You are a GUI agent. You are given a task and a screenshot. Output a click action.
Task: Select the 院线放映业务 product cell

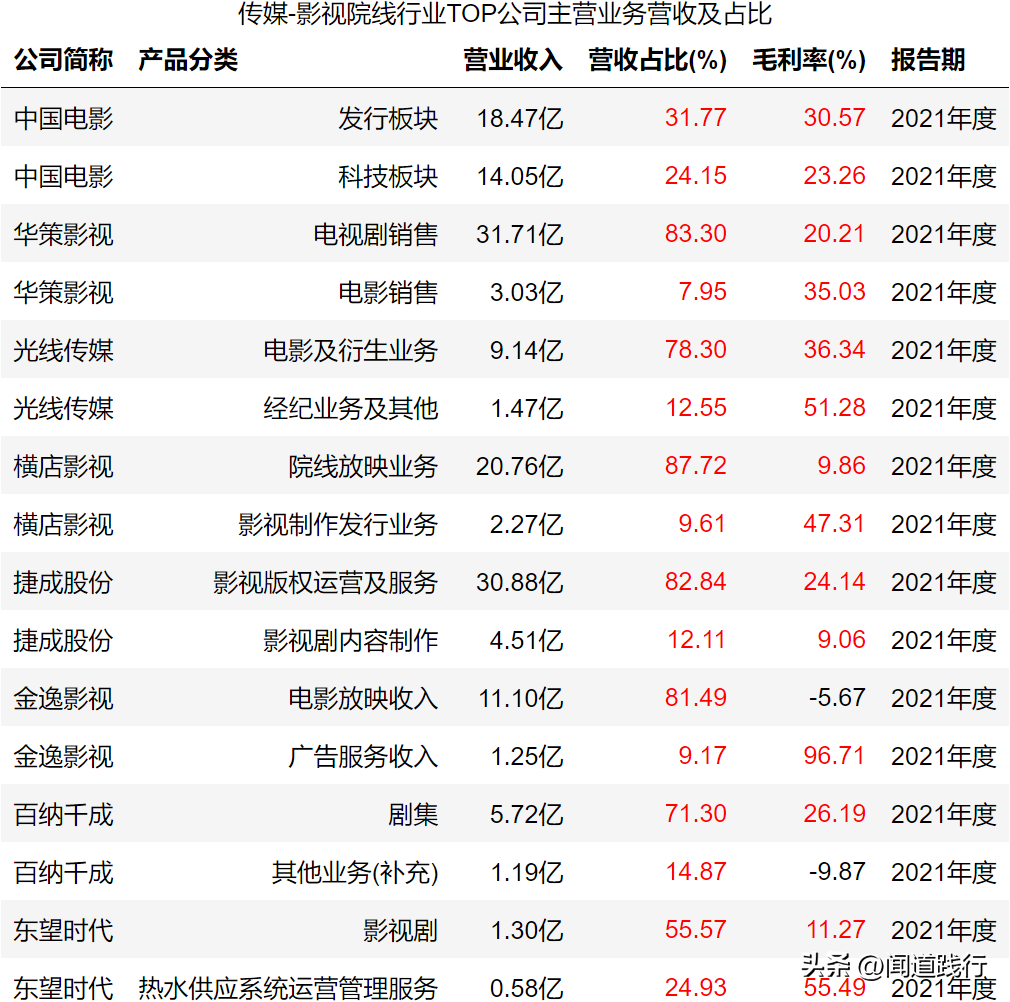pos(363,466)
